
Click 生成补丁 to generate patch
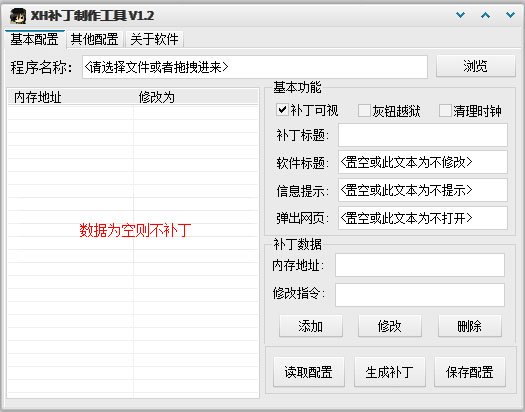coord(390,372)
